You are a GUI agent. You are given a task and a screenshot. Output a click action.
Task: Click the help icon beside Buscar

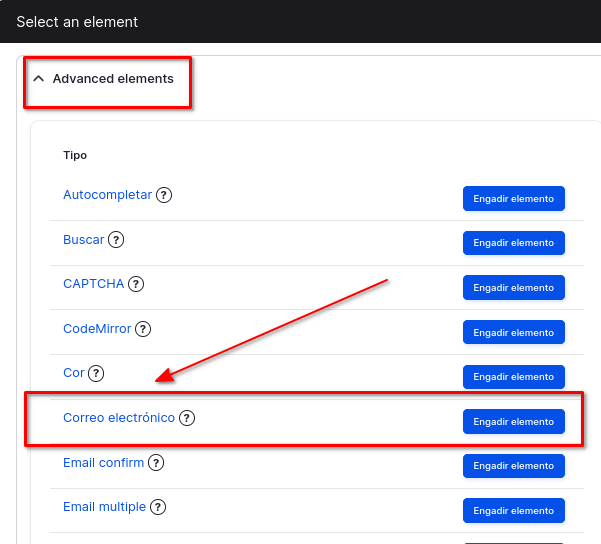click(116, 240)
